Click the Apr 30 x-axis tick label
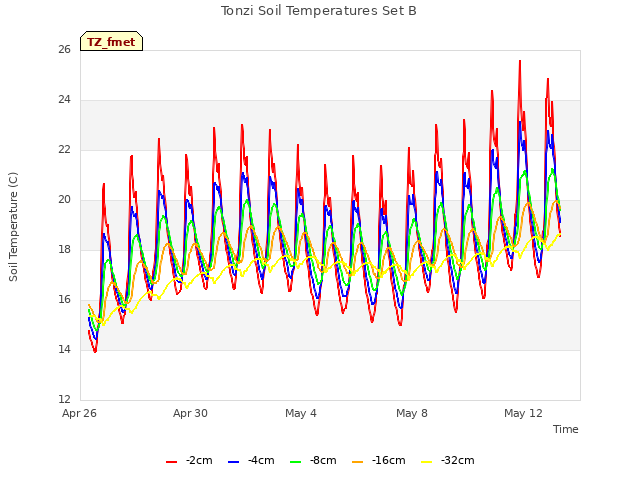This screenshot has height=480, width=640. coord(190,413)
